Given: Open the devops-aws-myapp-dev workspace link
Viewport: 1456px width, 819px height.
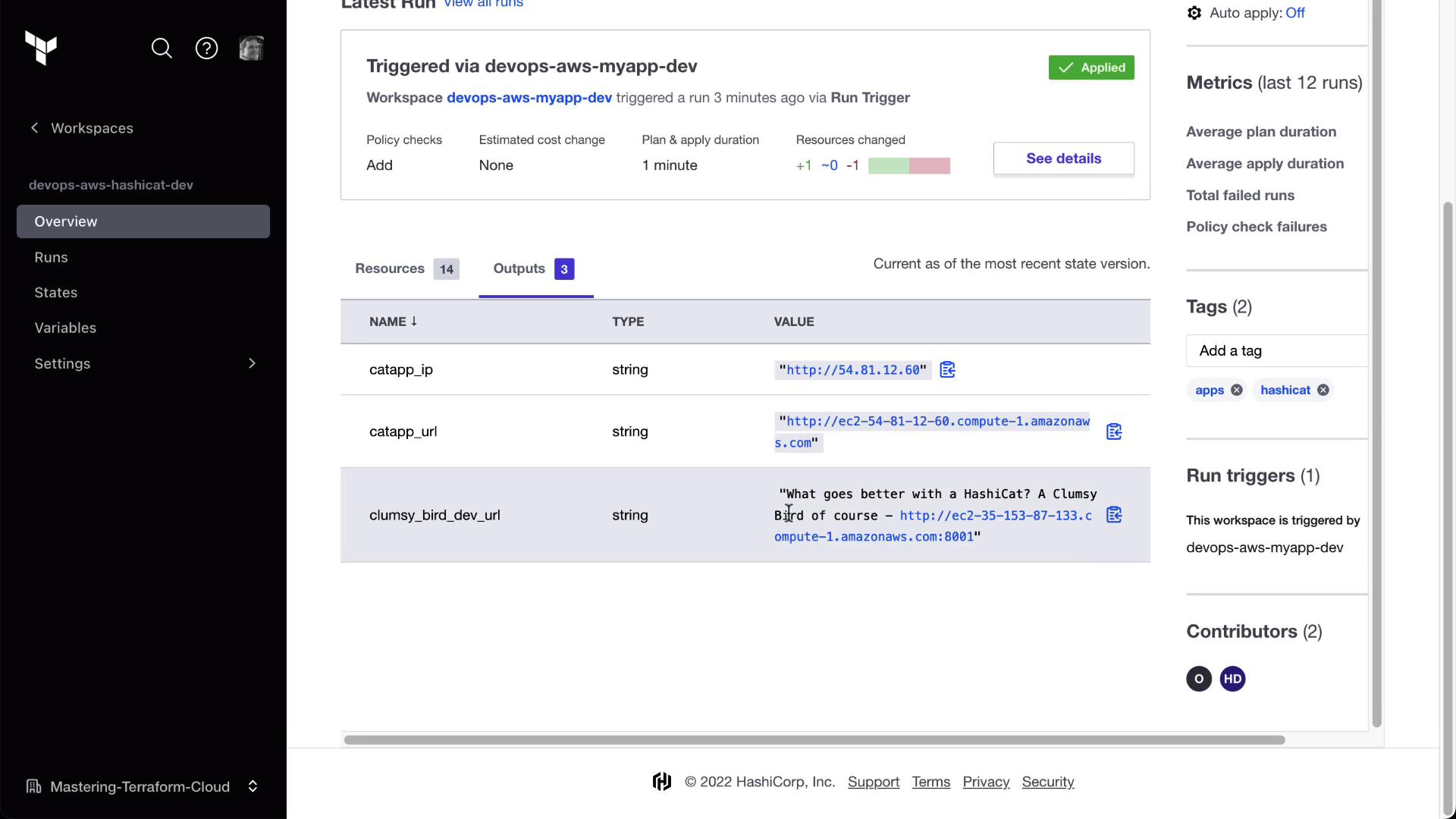Looking at the screenshot, I should point(529,98).
